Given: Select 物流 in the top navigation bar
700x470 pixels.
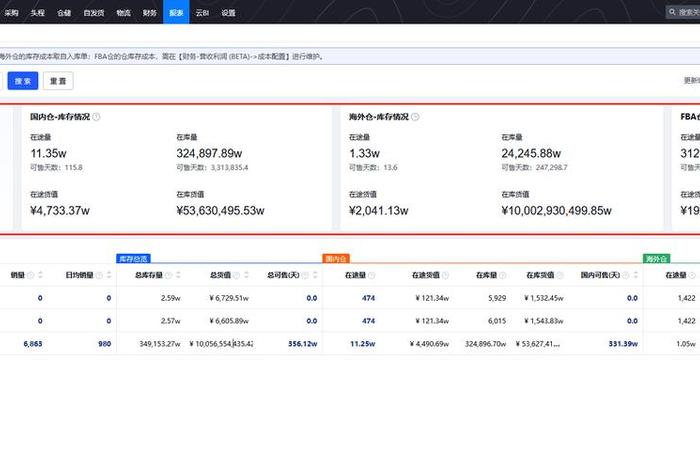Looking at the screenshot, I should [123, 13].
